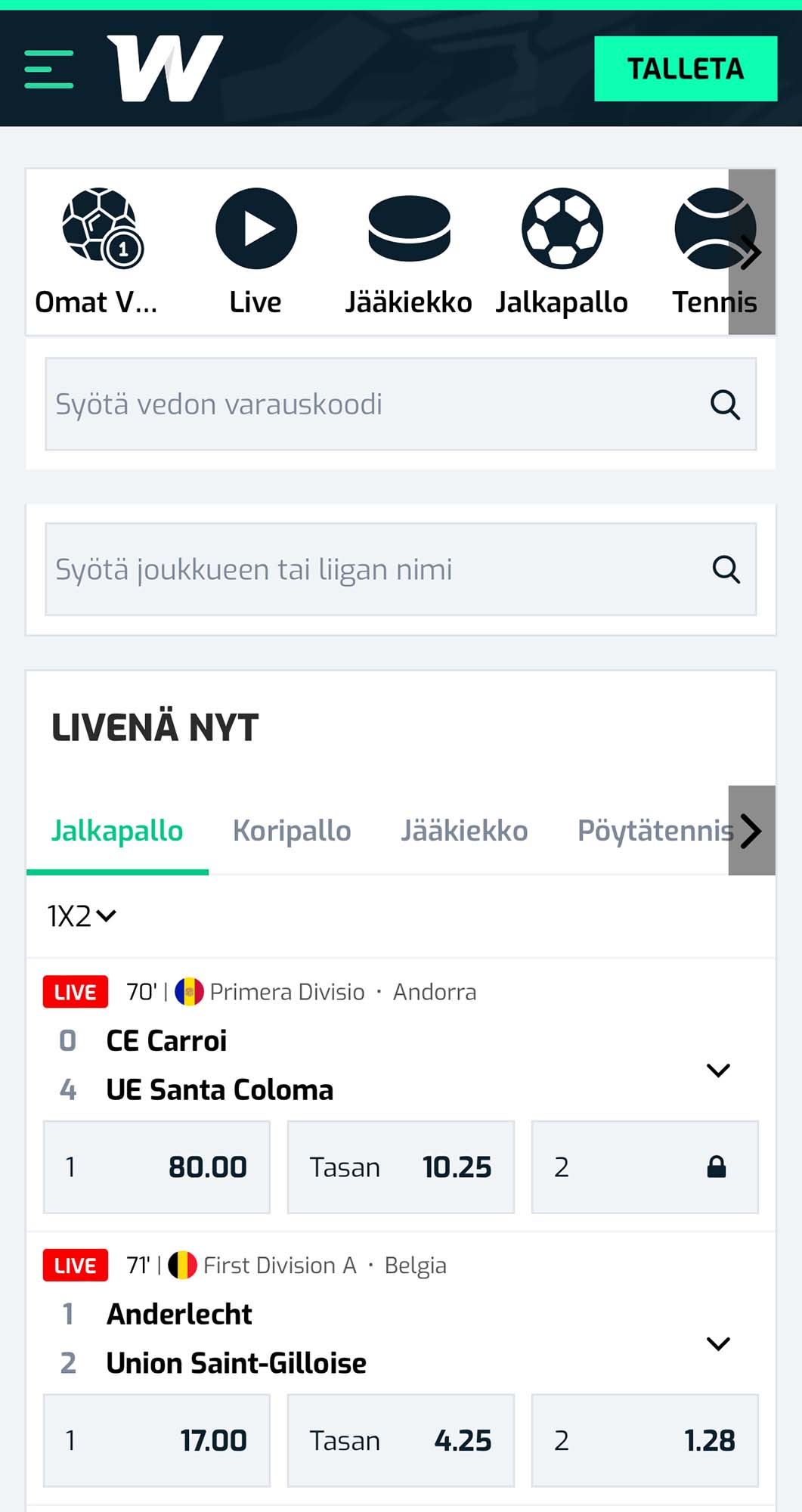The height and width of the screenshot is (1512, 802).
Task: Open the hamburger menu icon
Action: pos(49,69)
